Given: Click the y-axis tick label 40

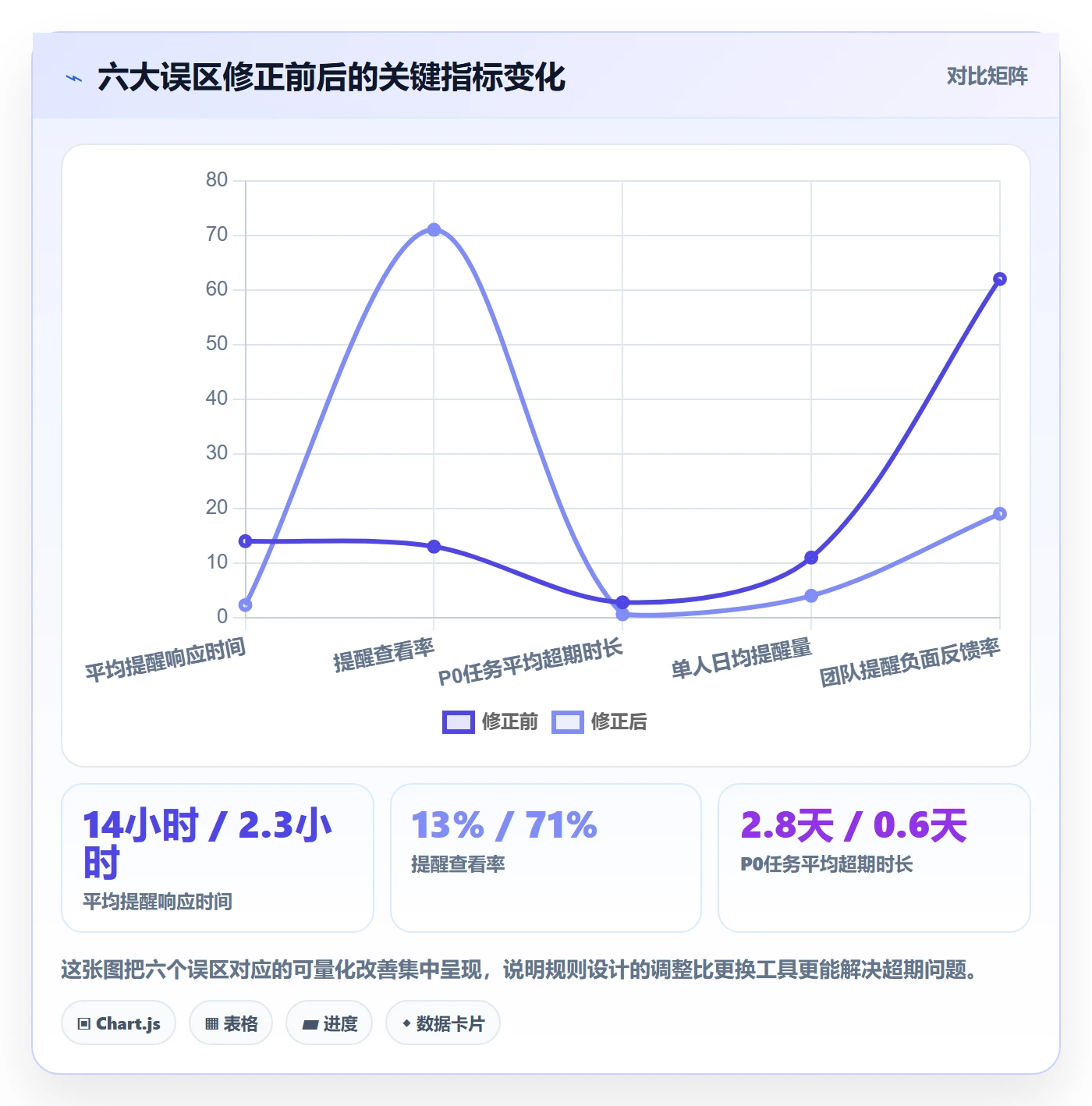Looking at the screenshot, I should tap(217, 399).
